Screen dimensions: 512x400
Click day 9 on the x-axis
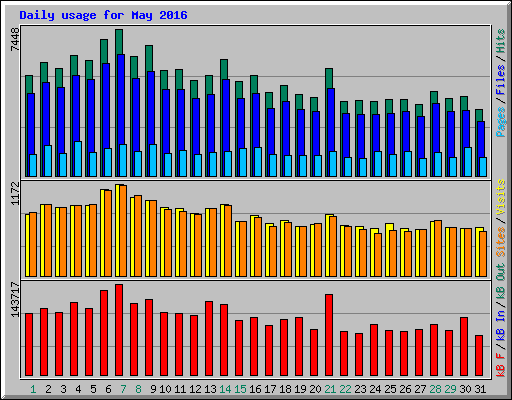pyautogui.click(x=153, y=389)
